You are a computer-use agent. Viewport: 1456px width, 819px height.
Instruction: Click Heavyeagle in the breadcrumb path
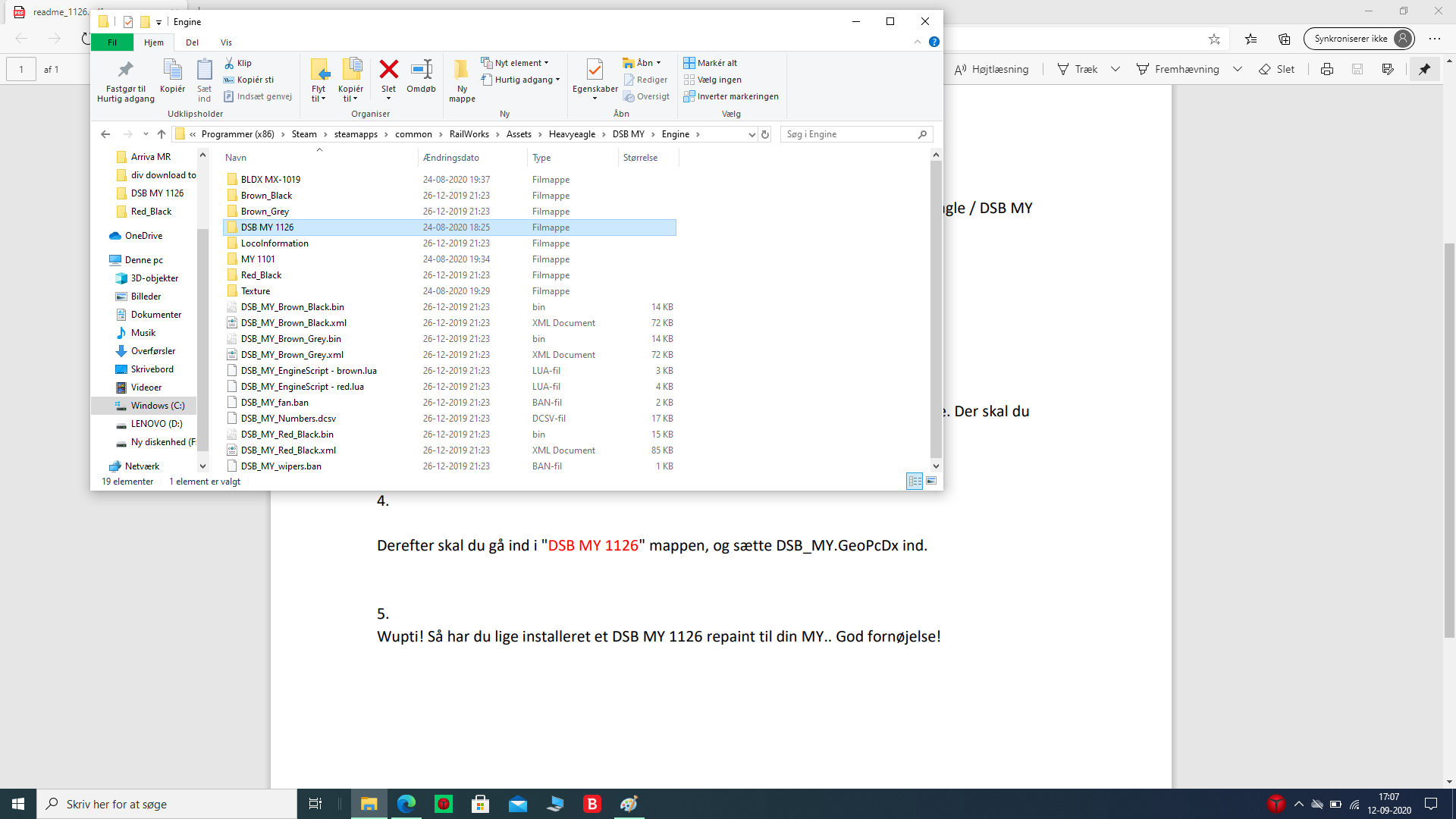point(572,134)
